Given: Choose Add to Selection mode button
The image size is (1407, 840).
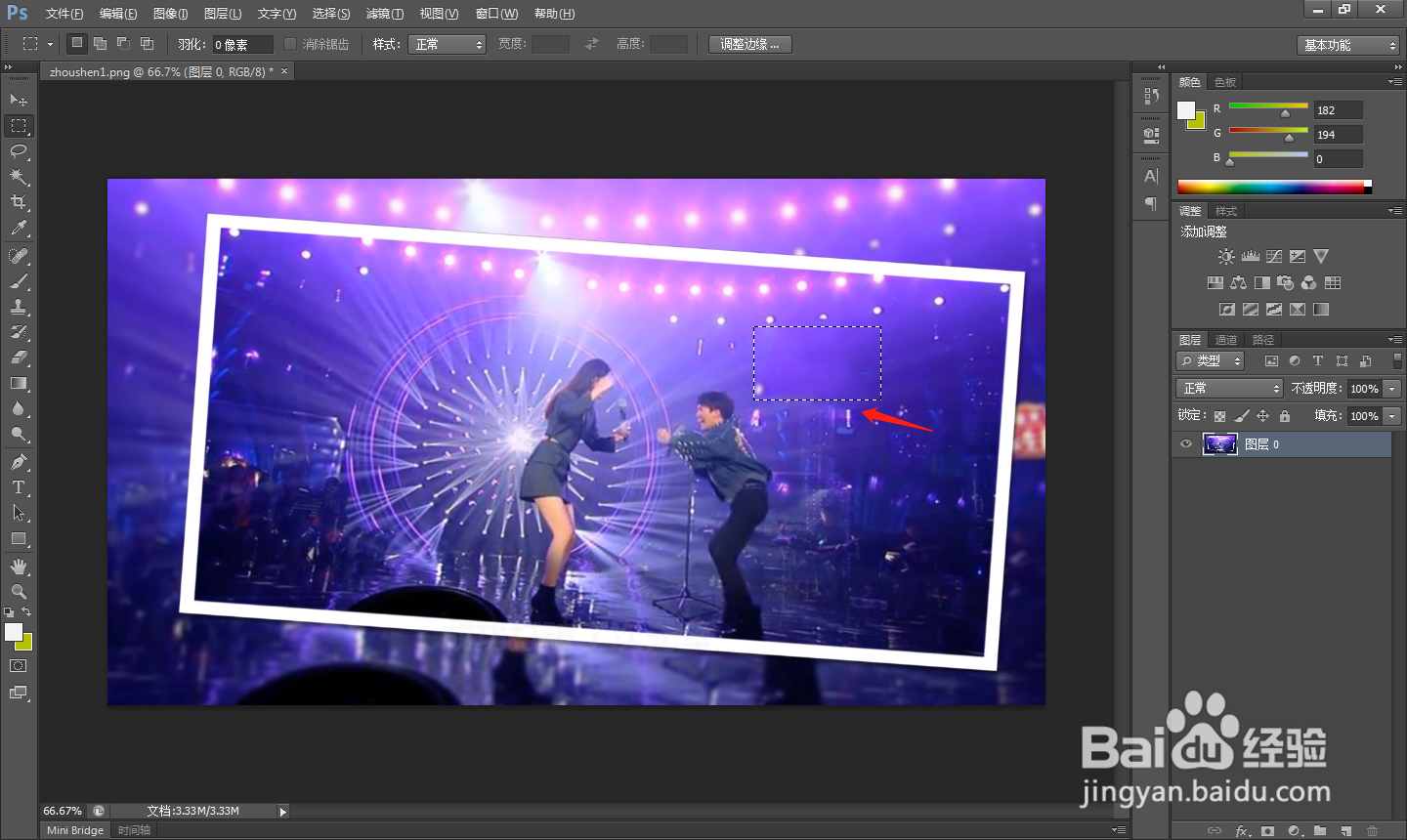Looking at the screenshot, I should [x=100, y=44].
